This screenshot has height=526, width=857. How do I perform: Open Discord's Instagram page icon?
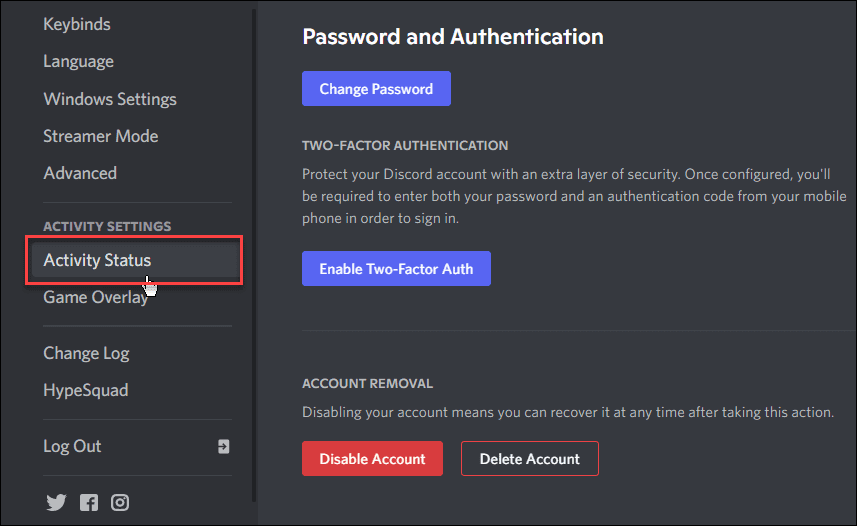pyautogui.click(x=120, y=502)
